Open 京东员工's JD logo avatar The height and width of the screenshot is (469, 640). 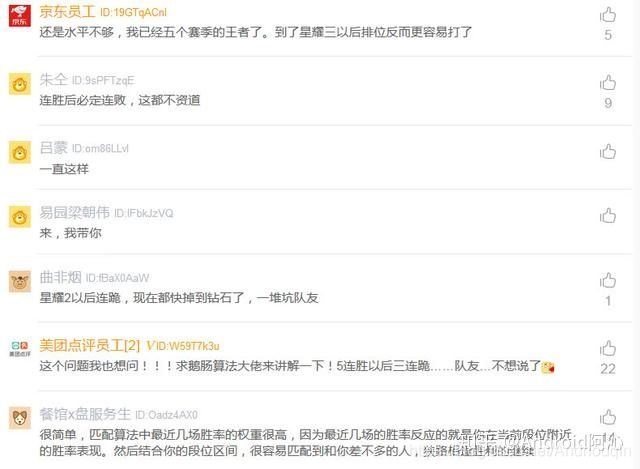[20, 16]
